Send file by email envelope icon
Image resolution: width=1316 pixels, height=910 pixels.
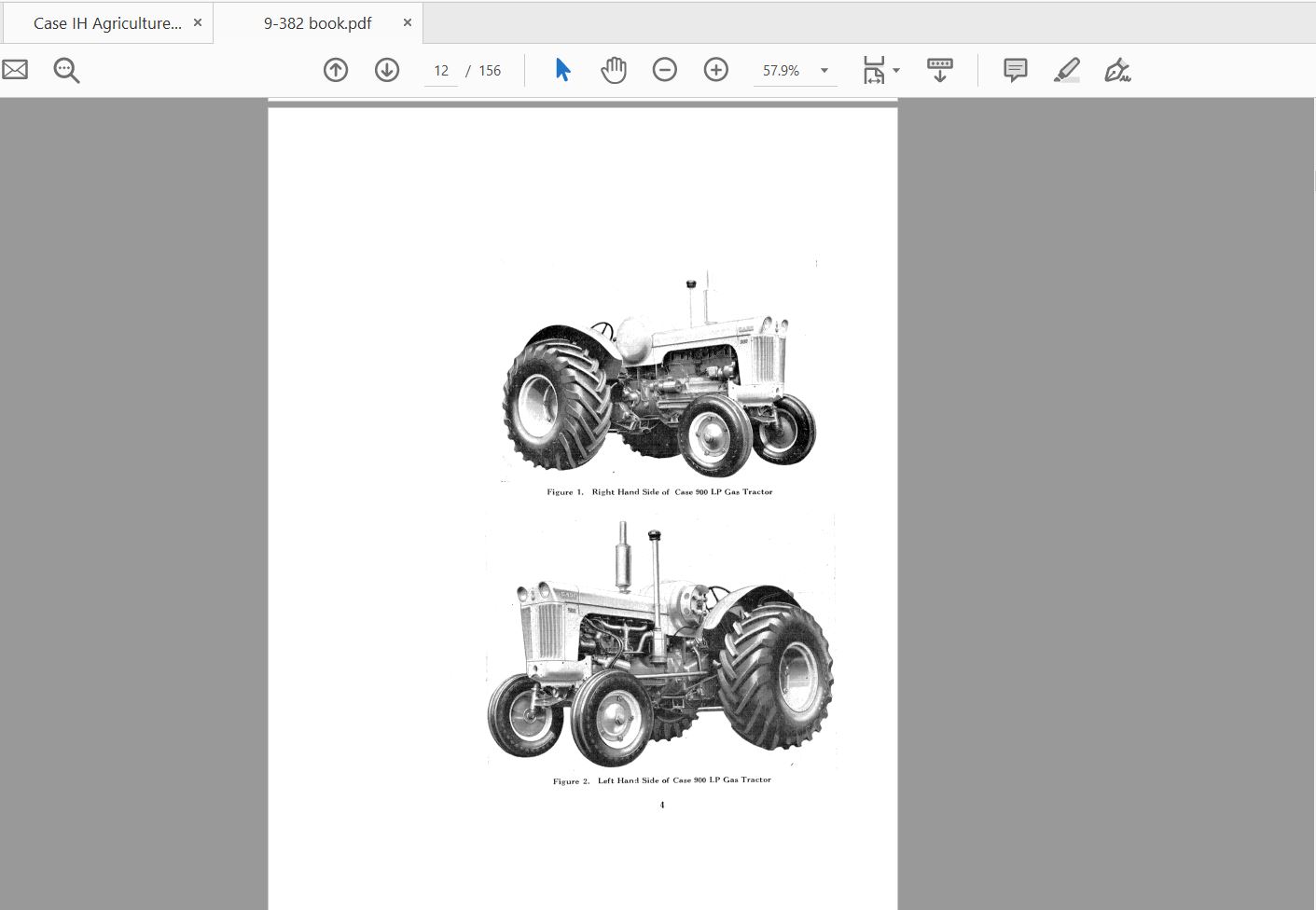pos(15,70)
